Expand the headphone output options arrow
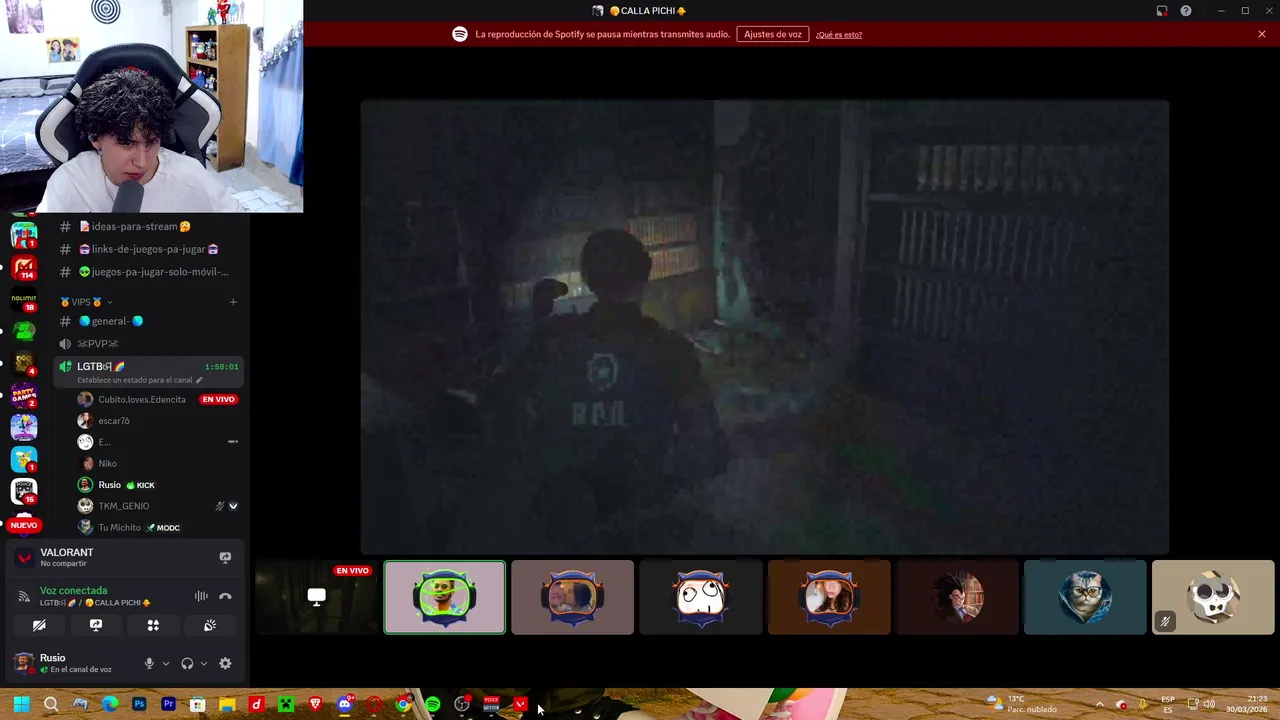Viewport: 1280px width, 720px height. pos(204,663)
